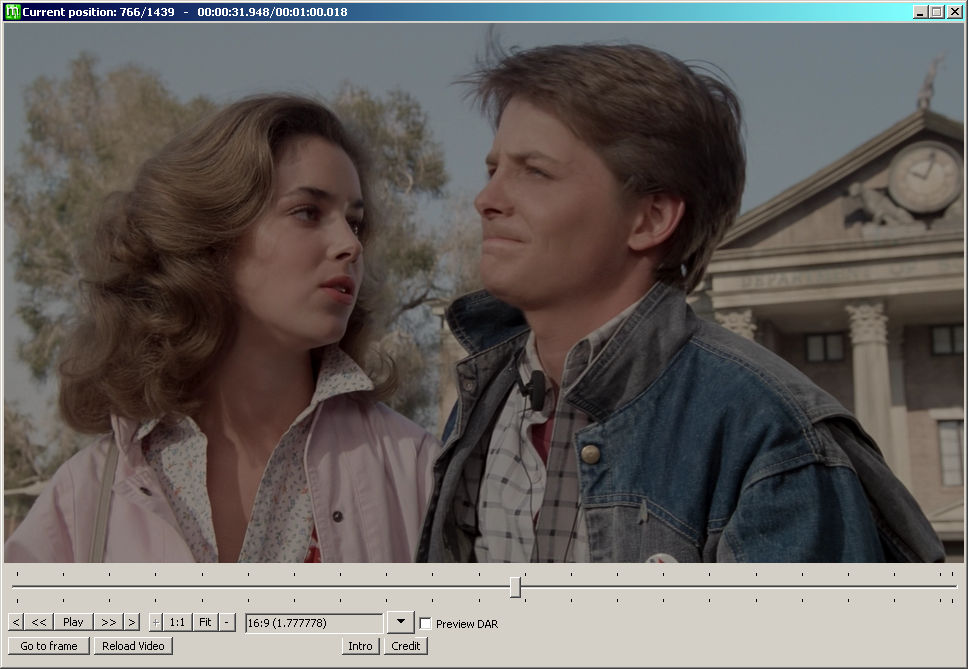Zoom in with the '+' button
Viewport: 968px width, 669px height.
click(156, 622)
